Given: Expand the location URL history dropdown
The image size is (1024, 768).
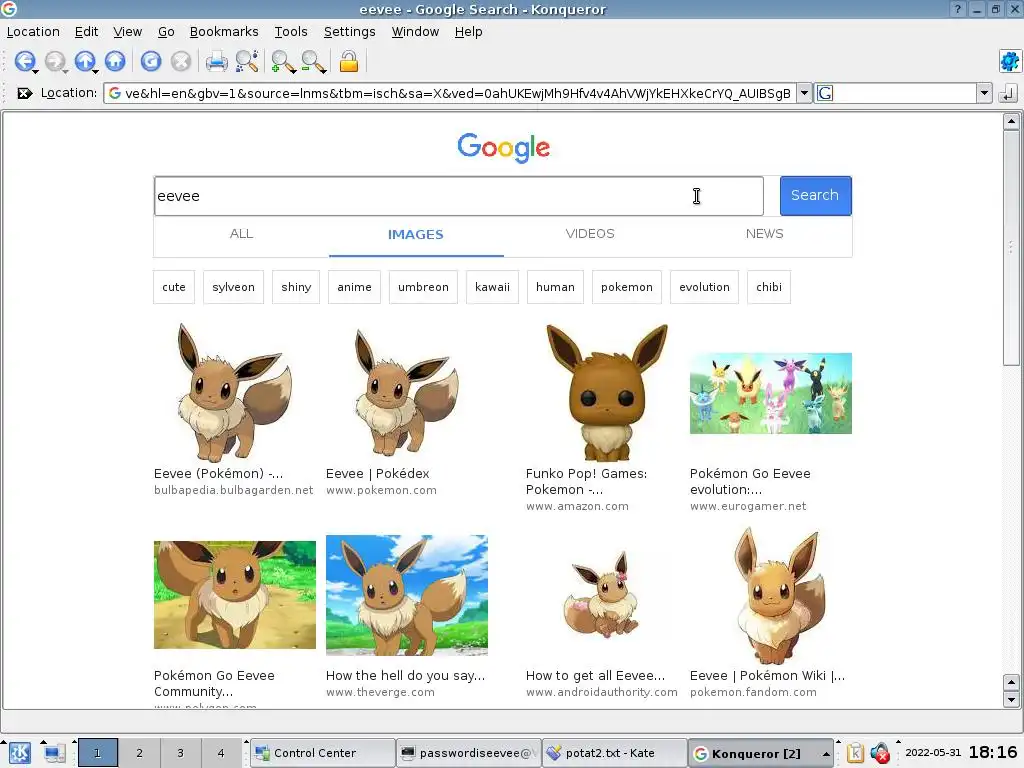Looking at the screenshot, I should pyautogui.click(x=805, y=93).
